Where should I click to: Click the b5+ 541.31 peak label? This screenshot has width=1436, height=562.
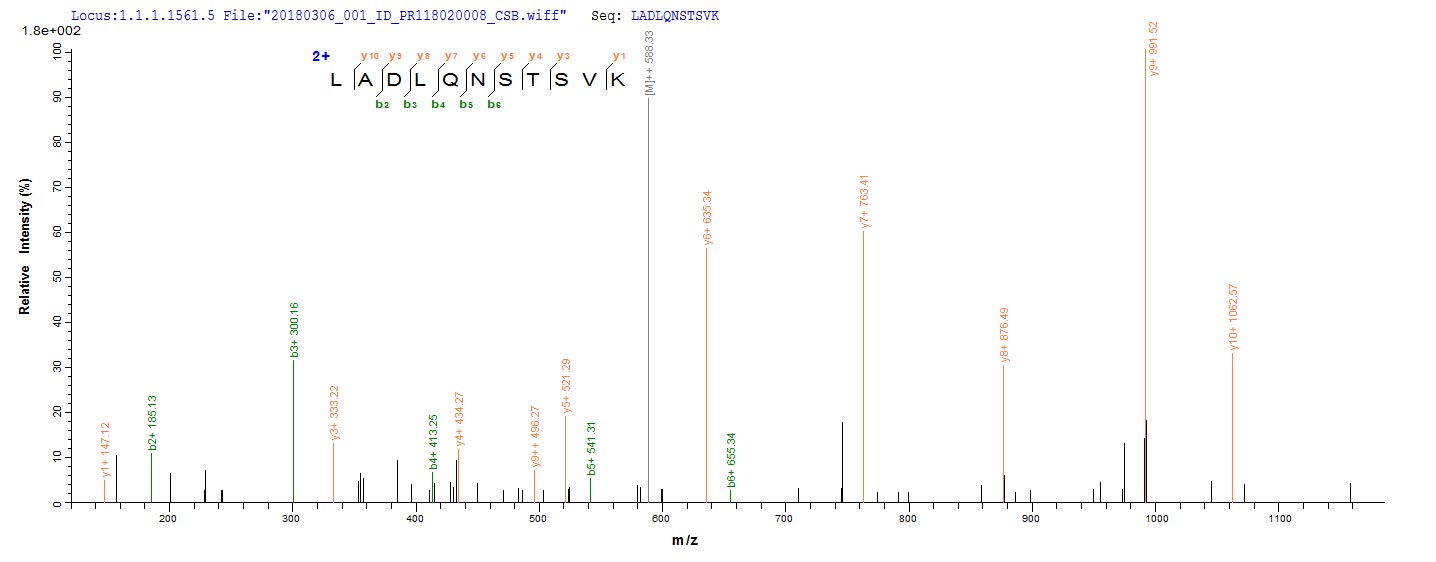click(x=590, y=448)
